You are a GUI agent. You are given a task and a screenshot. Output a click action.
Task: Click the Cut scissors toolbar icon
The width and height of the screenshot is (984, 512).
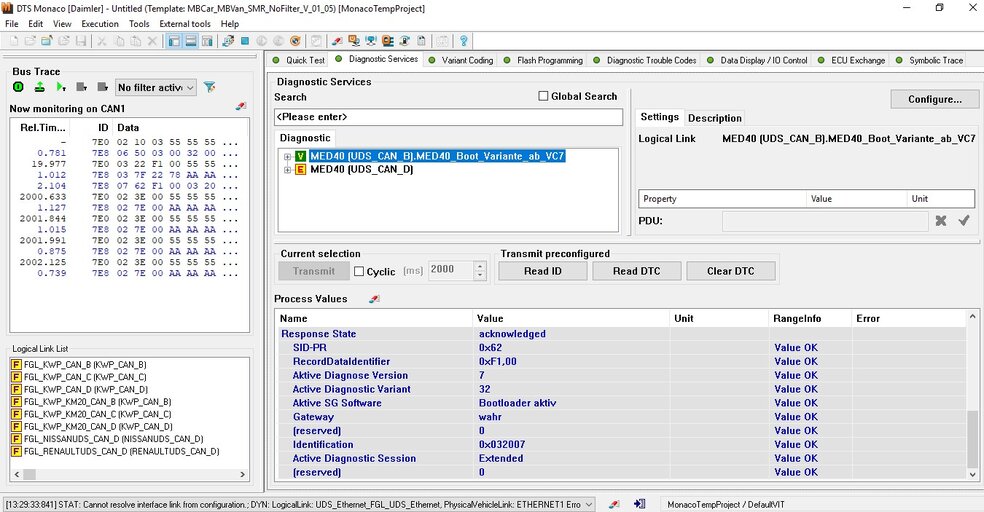101,41
